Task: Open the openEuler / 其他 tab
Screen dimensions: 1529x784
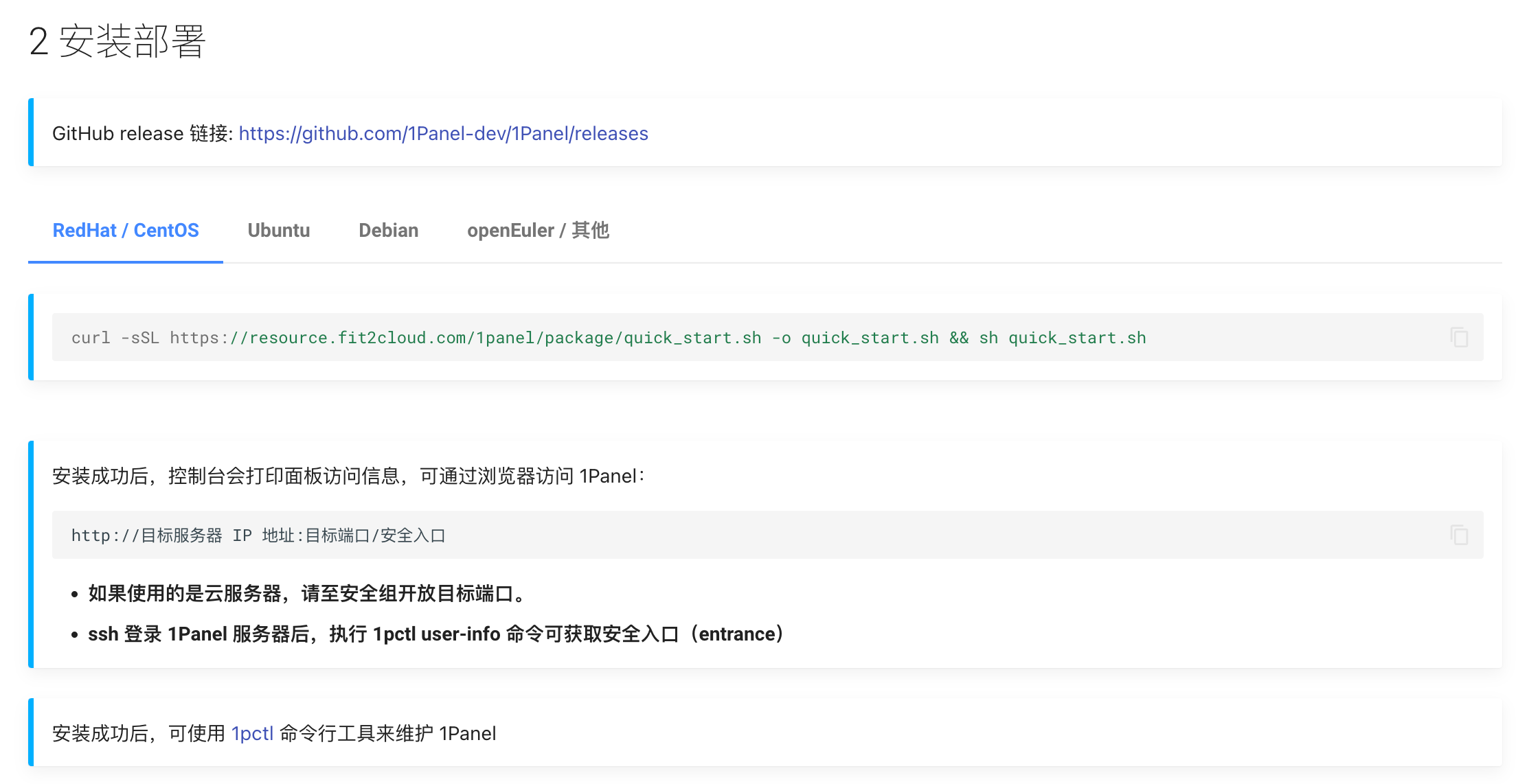Action: tap(538, 231)
